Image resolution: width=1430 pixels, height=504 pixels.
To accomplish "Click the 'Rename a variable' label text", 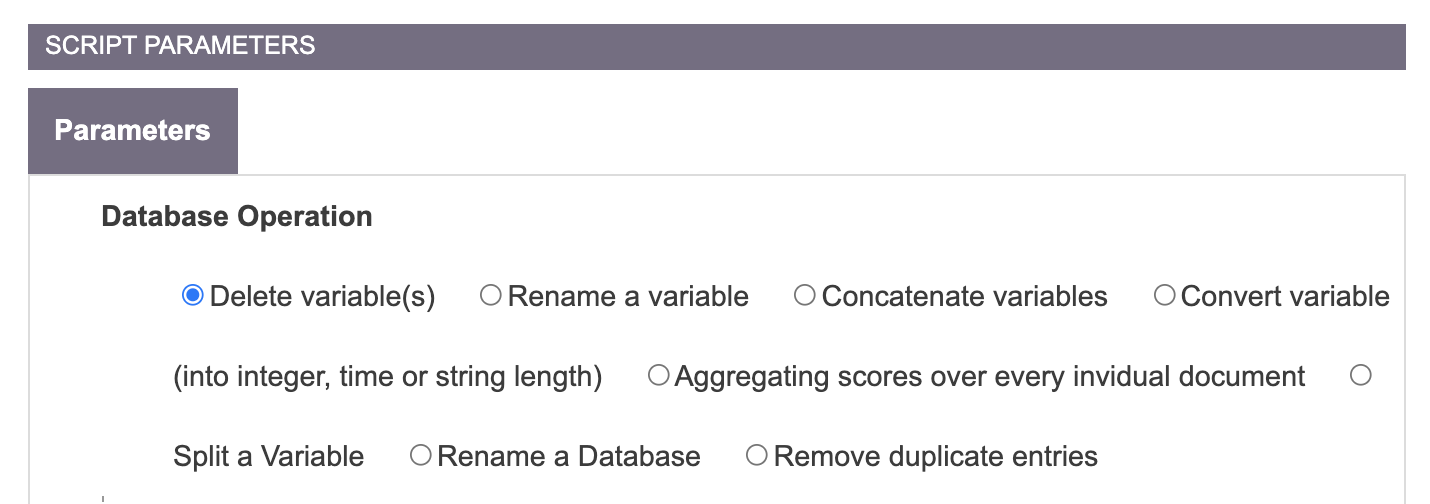I will (x=628, y=297).
